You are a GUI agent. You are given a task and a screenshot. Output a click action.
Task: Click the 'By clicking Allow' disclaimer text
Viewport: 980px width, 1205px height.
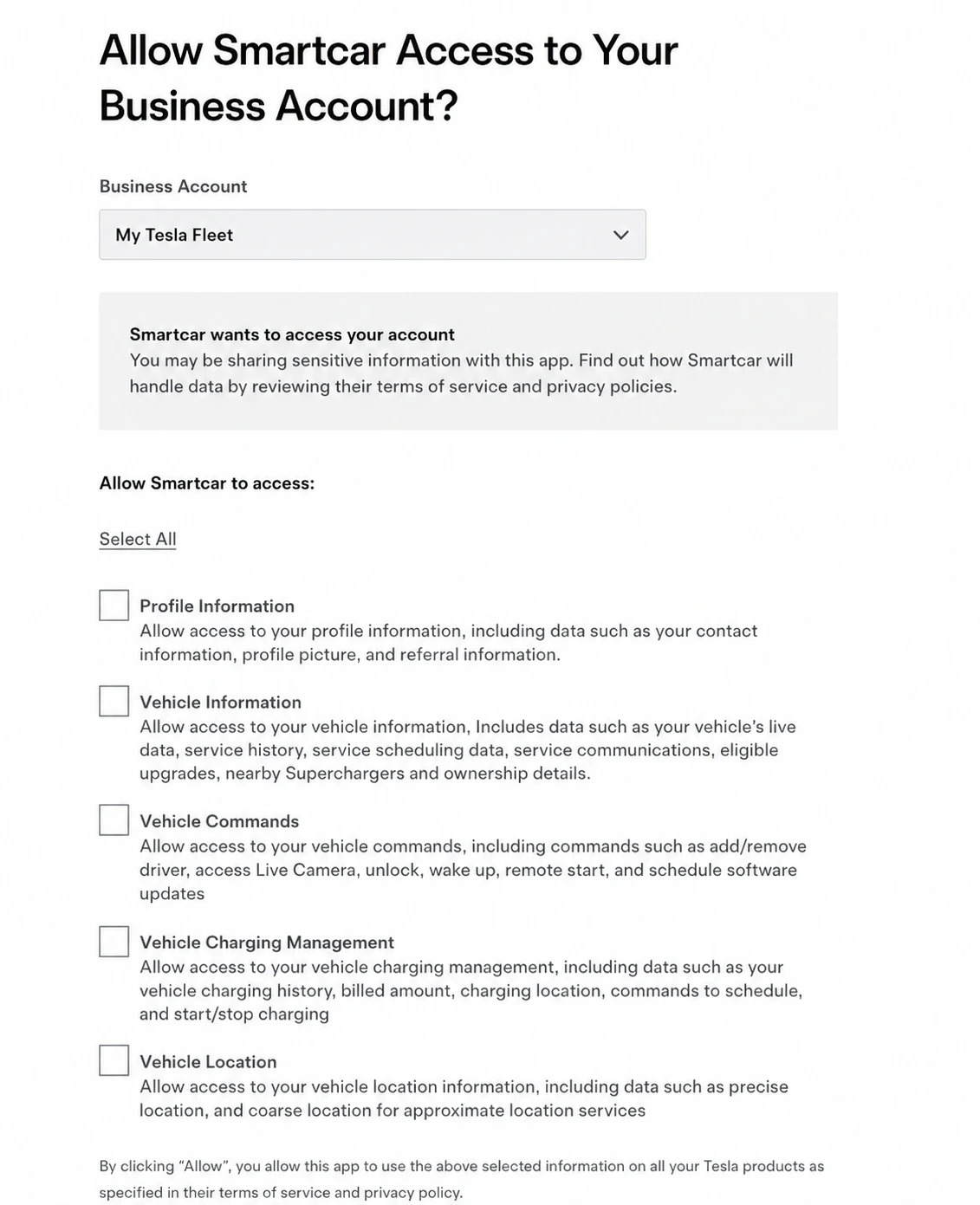click(x=462, y=1179)
